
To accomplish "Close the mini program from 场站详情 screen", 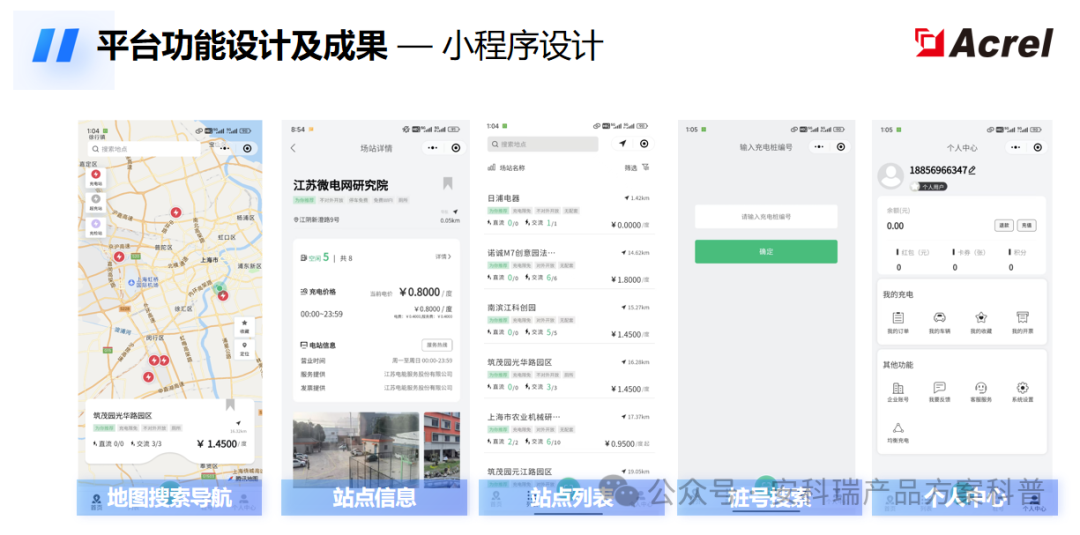I will tap(455, 147).
